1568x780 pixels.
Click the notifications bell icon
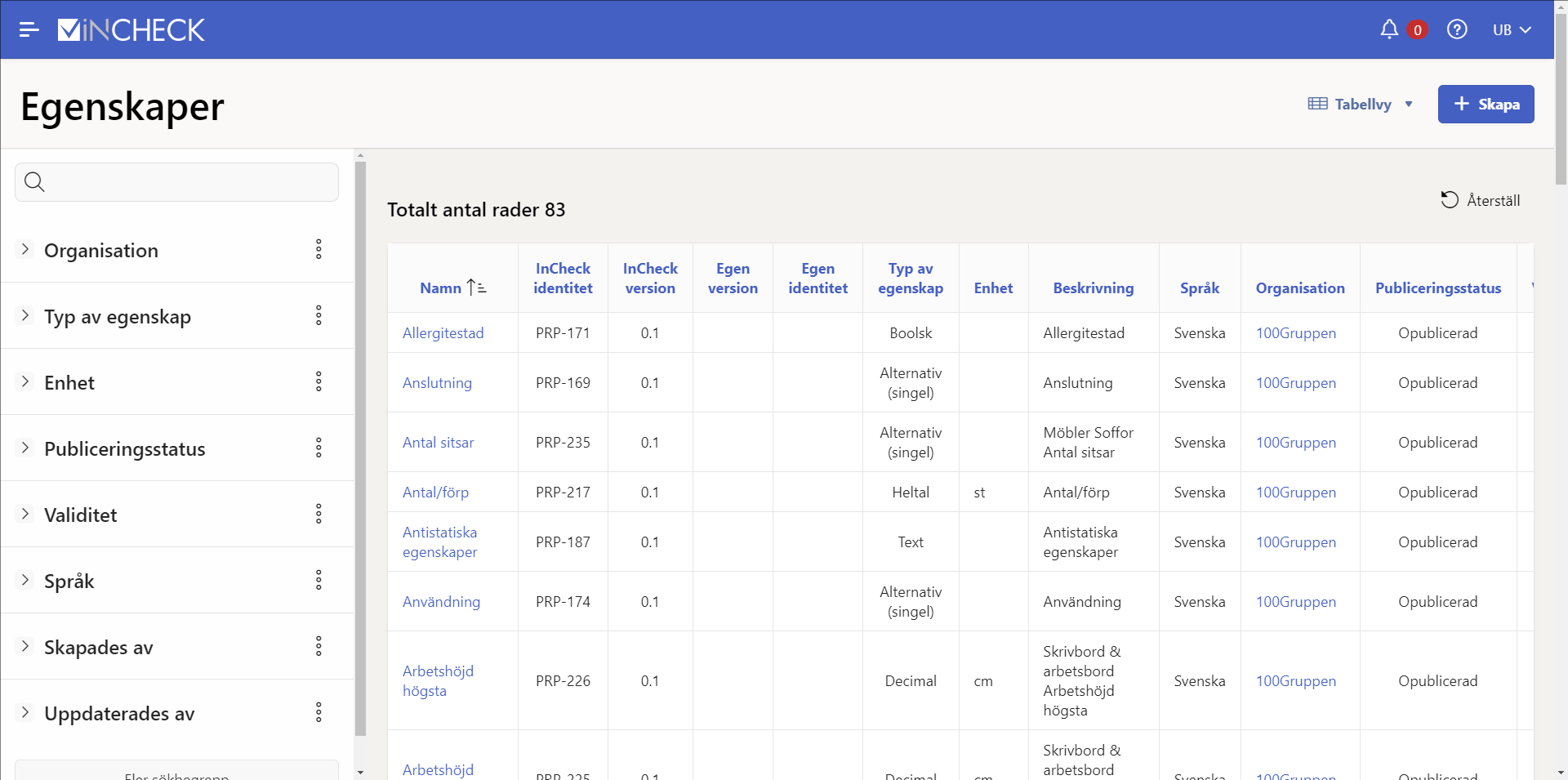tap(1389, 30)
